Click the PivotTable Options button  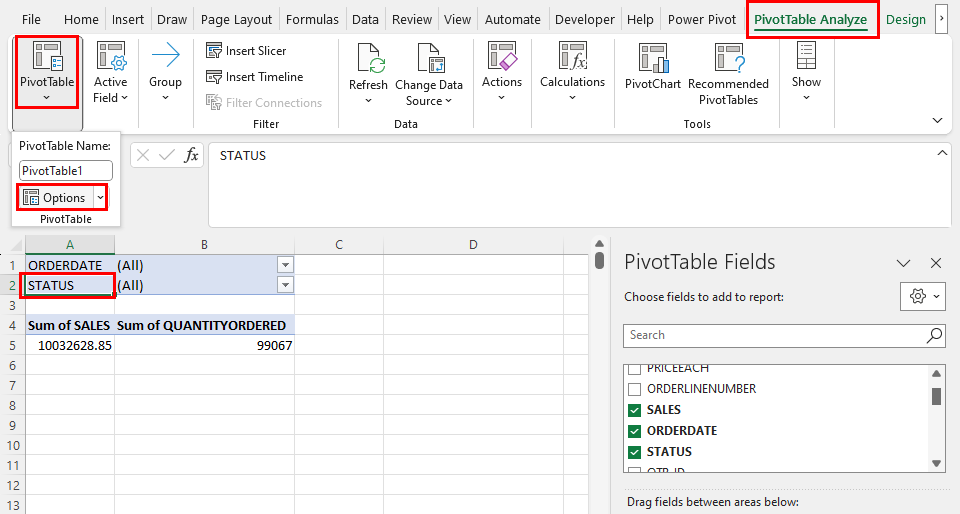tap(55, 198)
